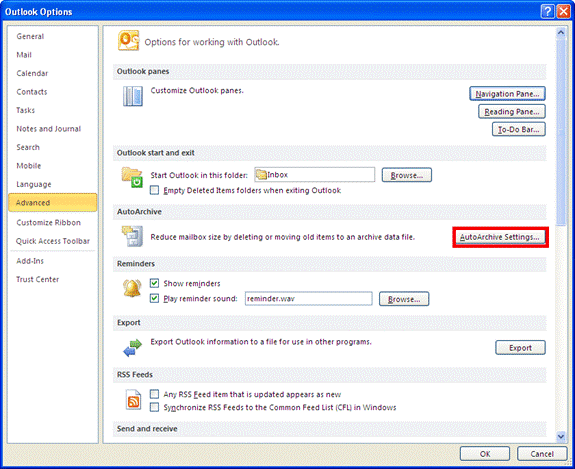Click the Navigation Pane button
Viewport: 575px width, 469px height.
click(507, 94)
